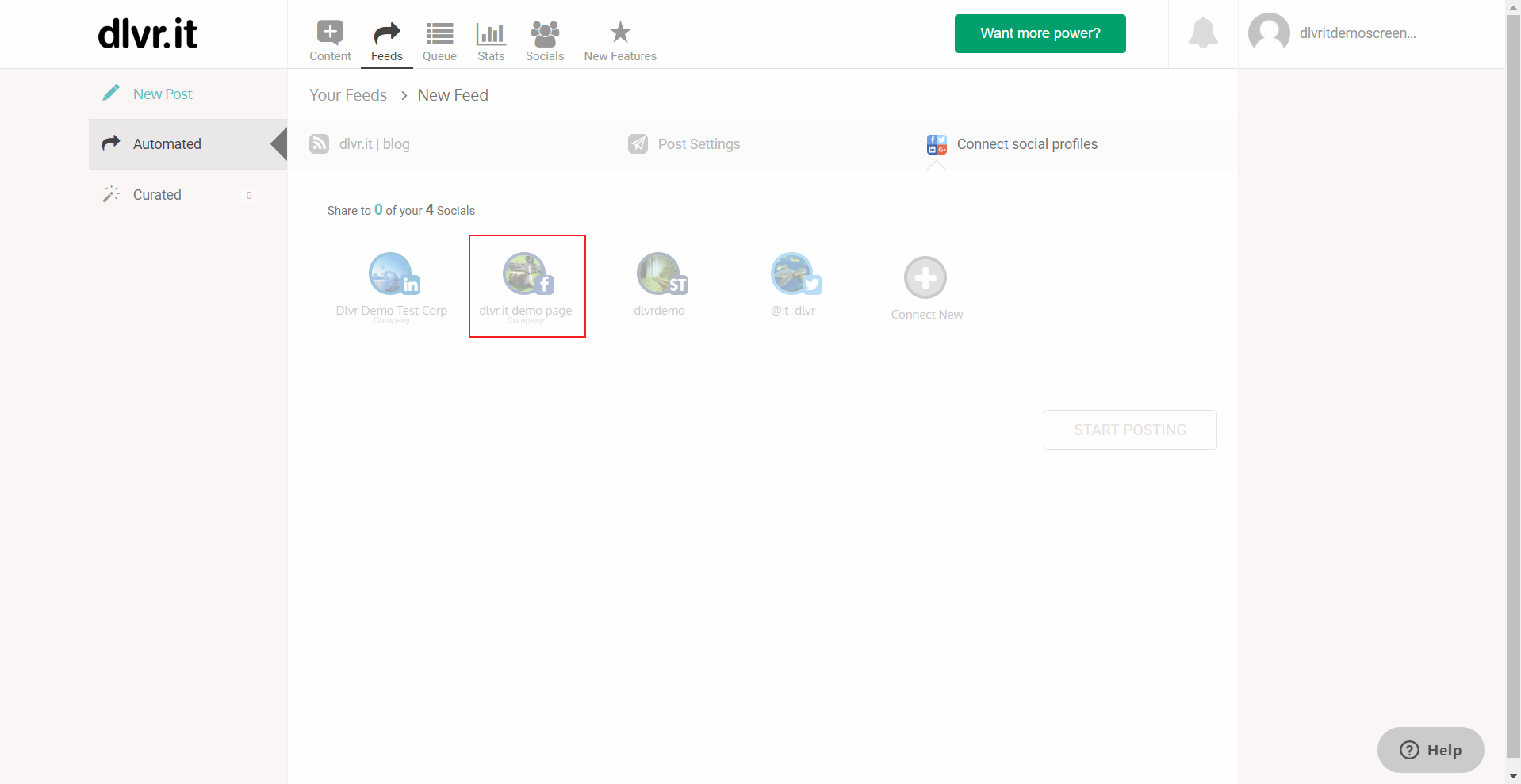The width and height of the screenshot is (1521, 784).
Task: Open the Help widget button
Action: [x=1431, y=750]
